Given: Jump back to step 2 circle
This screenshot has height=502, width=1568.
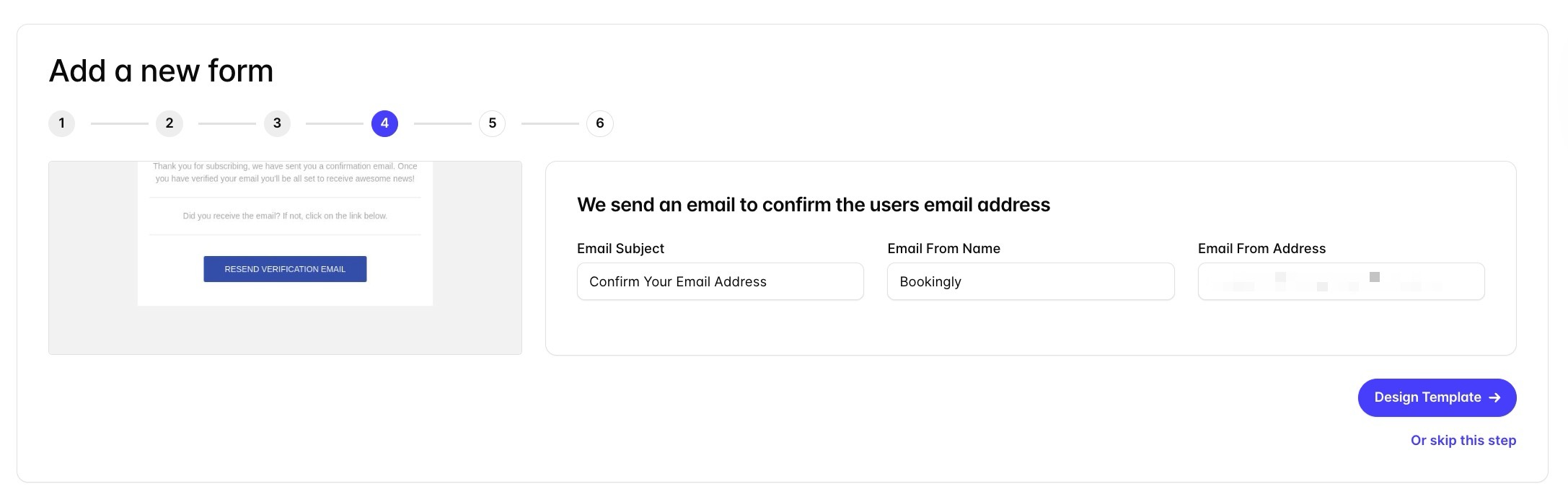Looking at the screenshot, I should pos(169,123).
